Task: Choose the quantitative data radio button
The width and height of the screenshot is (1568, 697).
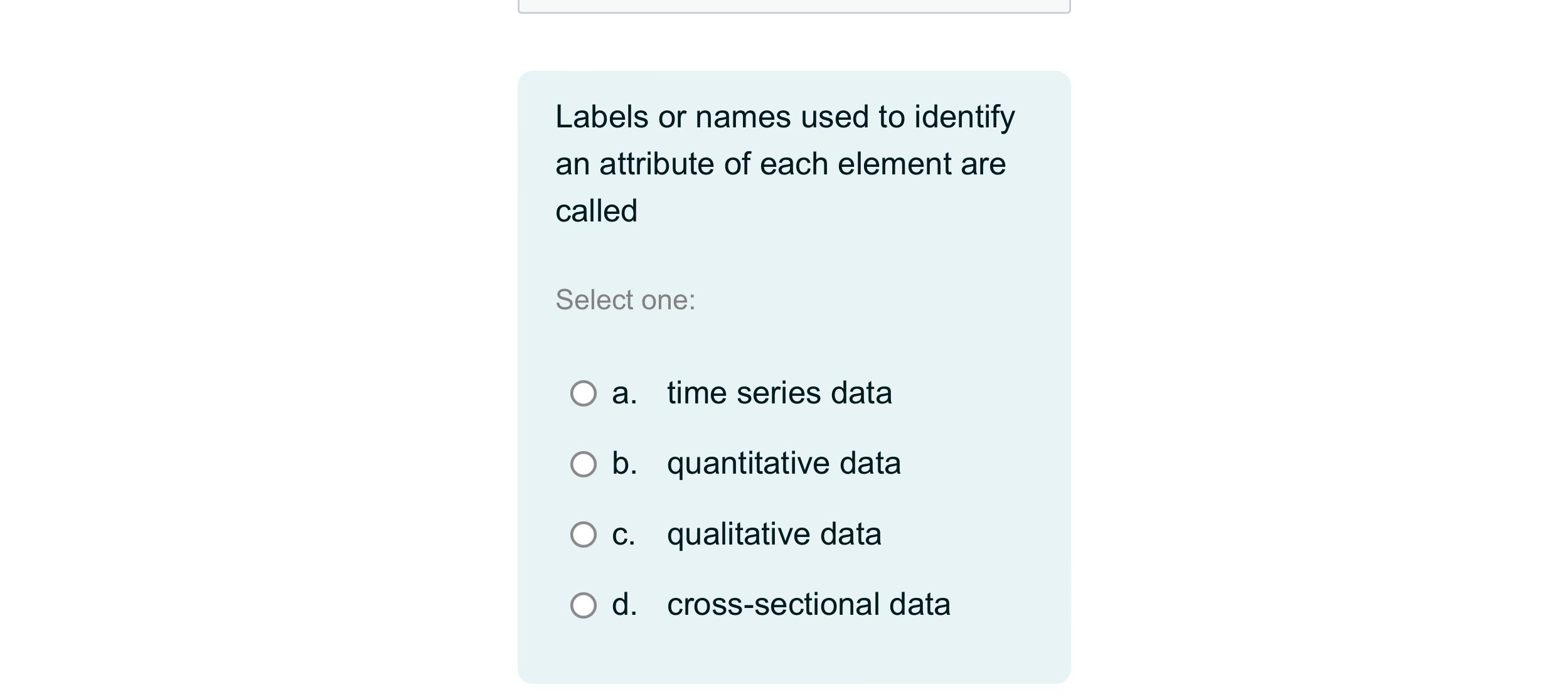Action: pyautogui.click(x=583, y=464)
